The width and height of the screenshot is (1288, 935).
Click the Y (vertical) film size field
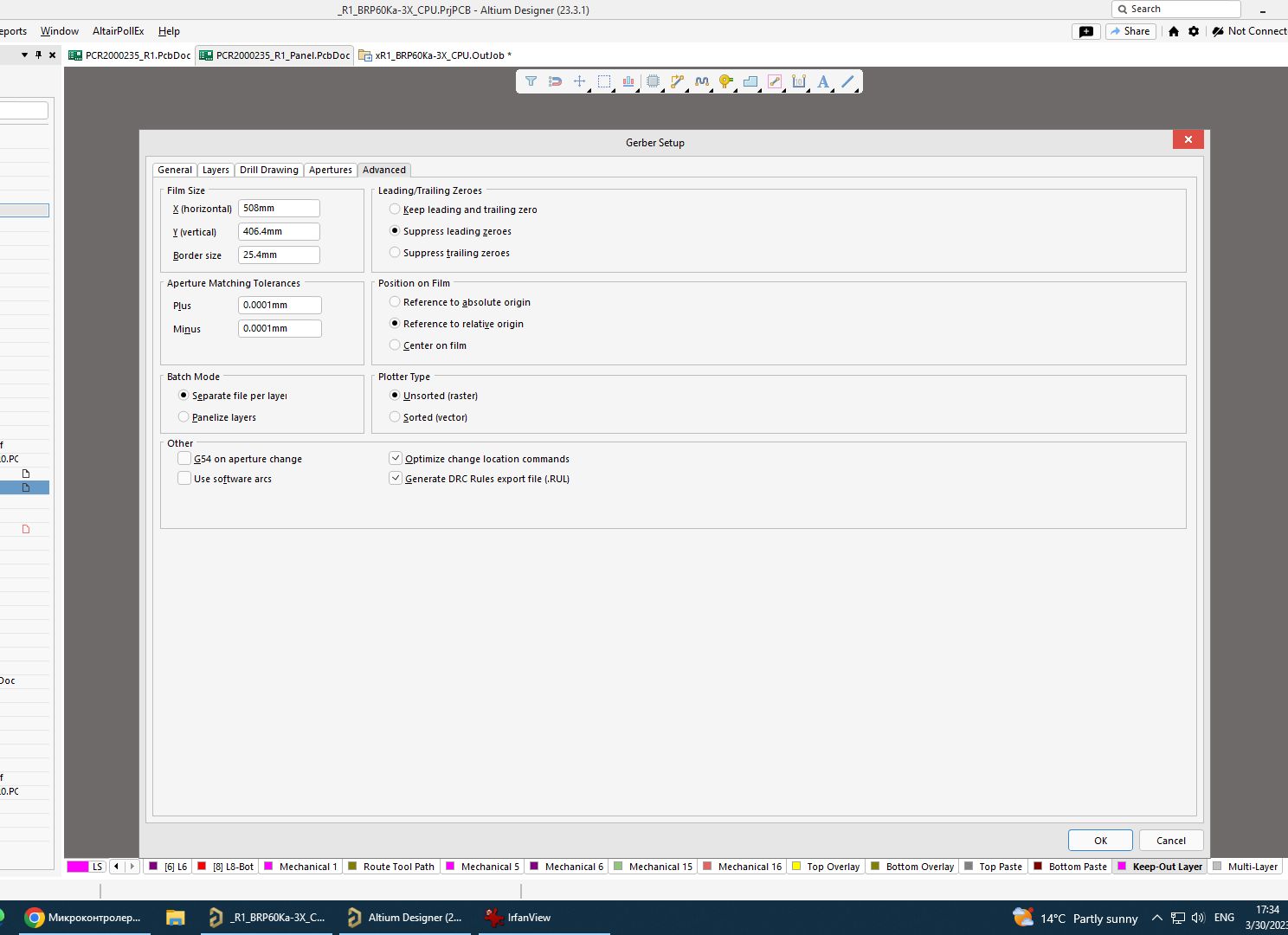279,231
